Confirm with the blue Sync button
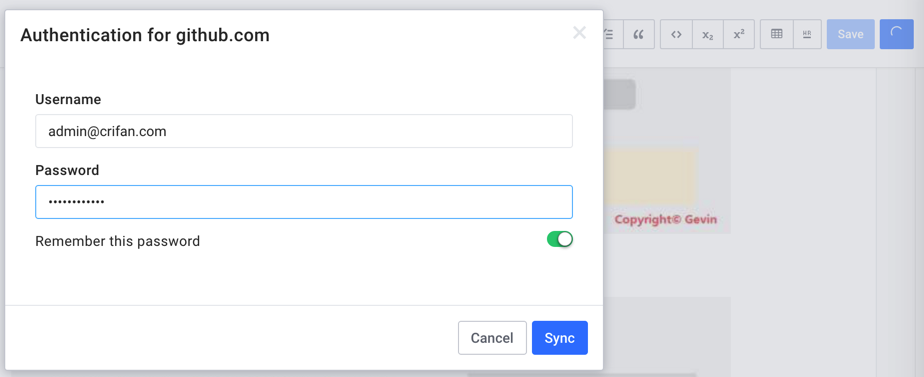 (x=560, y=338)
